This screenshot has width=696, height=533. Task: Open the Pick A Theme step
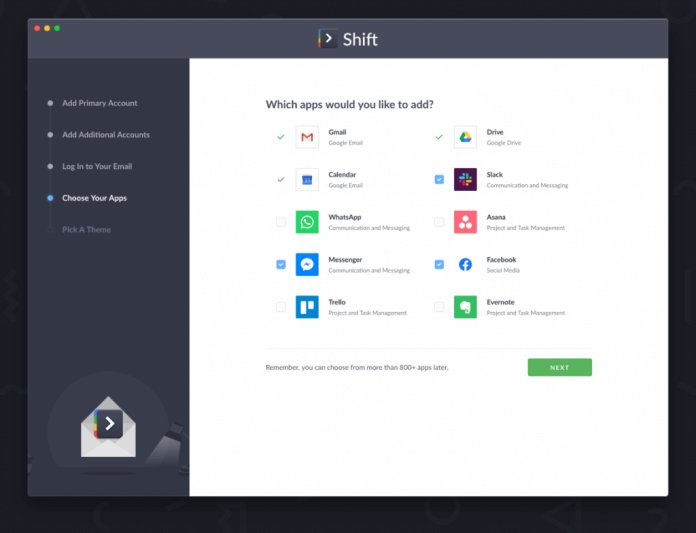point(86,229)
